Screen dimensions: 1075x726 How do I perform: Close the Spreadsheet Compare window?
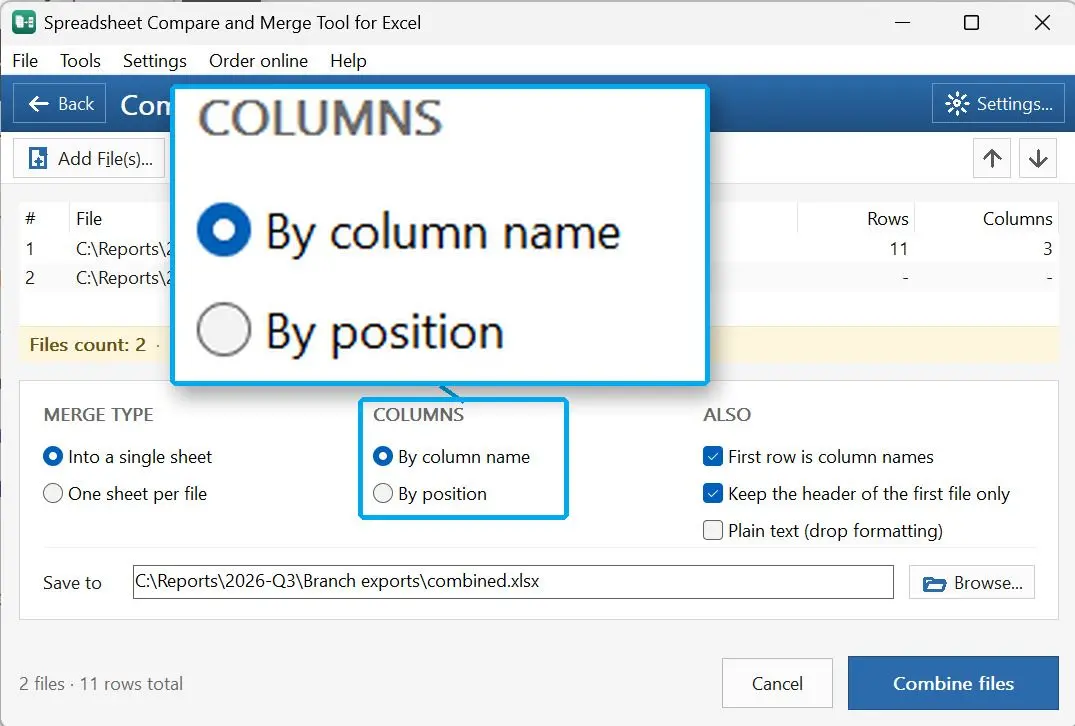[x=1042, y=23]
